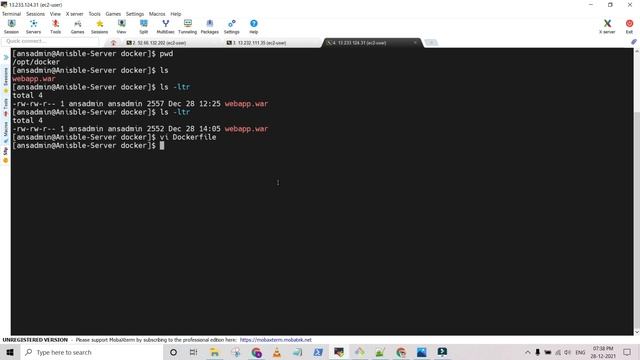Switch to tab 3. 13.232.111.35 (ec2-user)
This screenshot has width=640, height=360.
coord(259,42)
